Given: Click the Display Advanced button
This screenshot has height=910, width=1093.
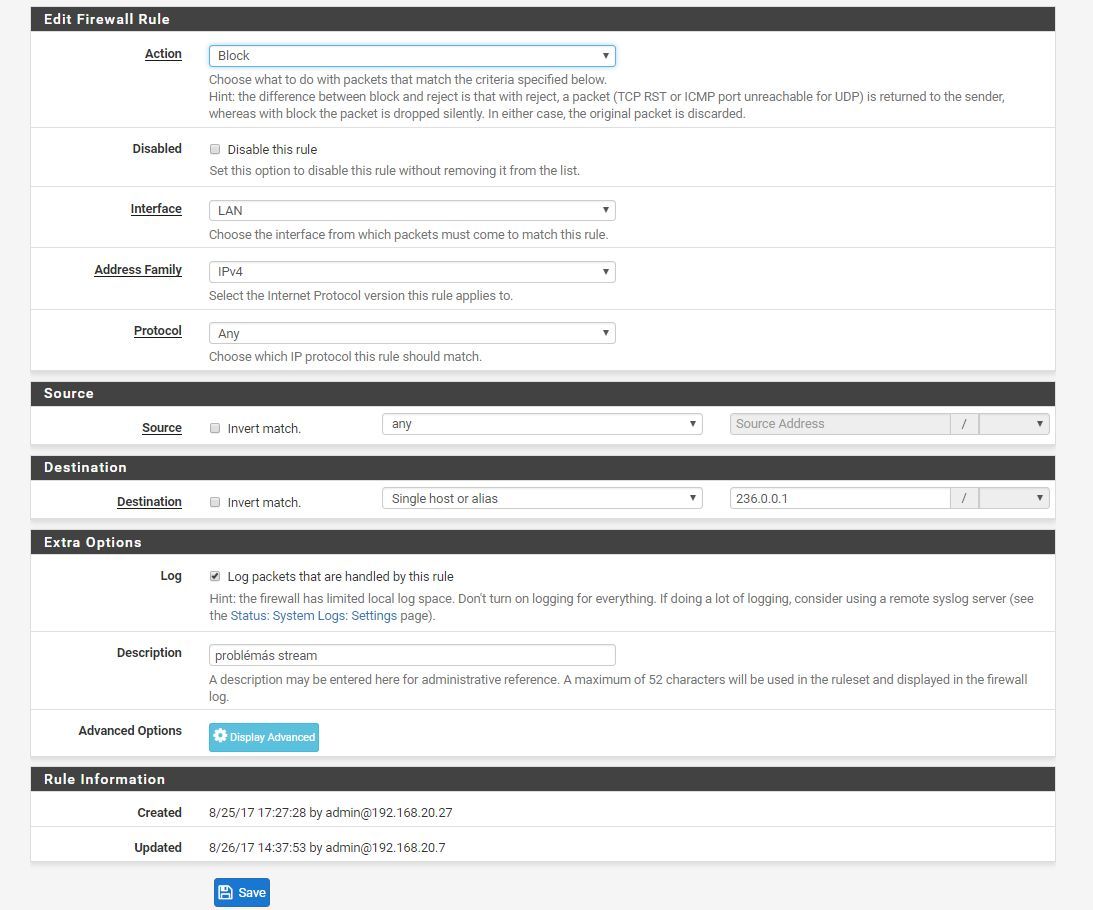Looking at the screenshot, I should click(263, 737).
